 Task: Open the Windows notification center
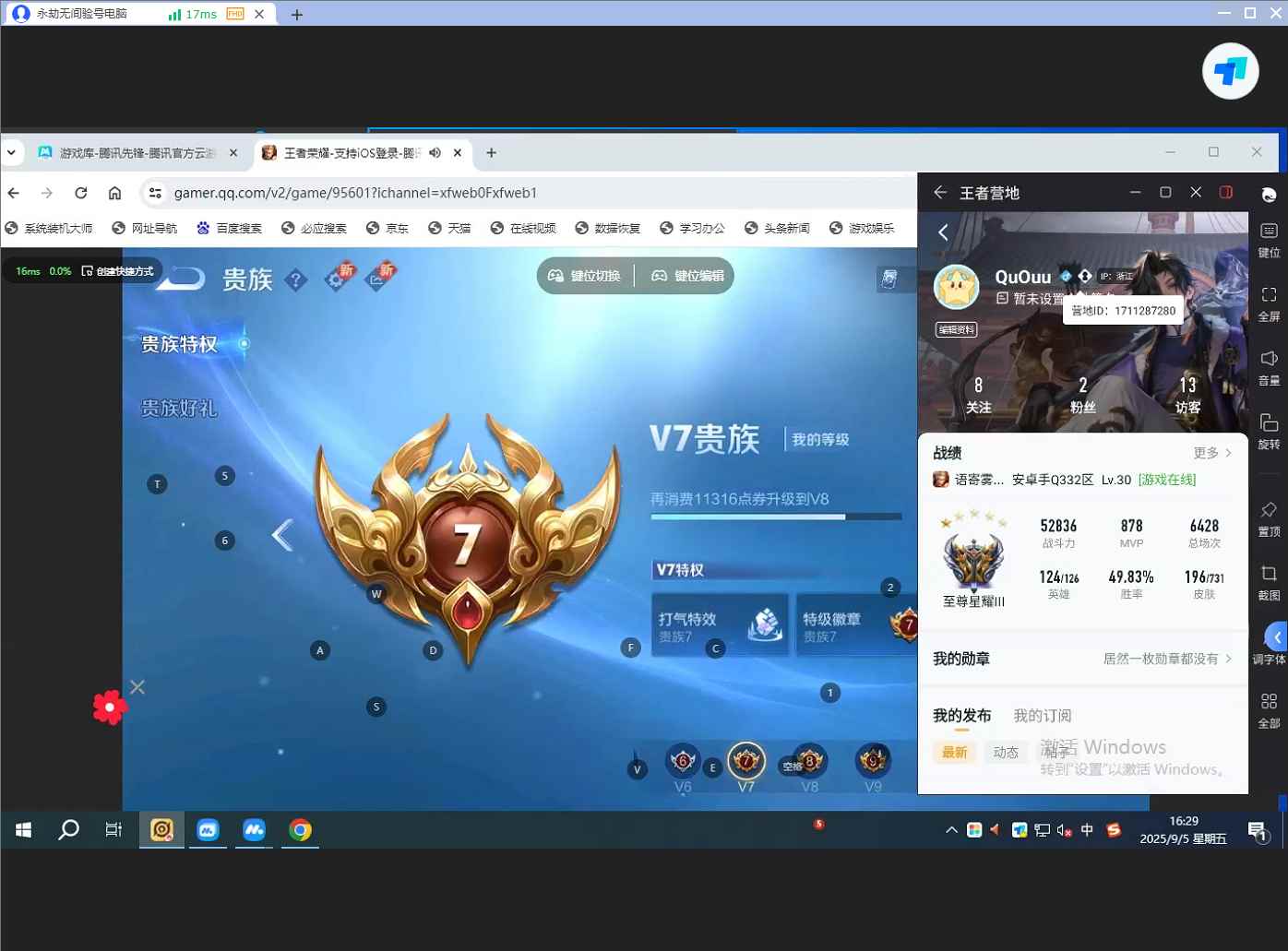coord(1258,831)
